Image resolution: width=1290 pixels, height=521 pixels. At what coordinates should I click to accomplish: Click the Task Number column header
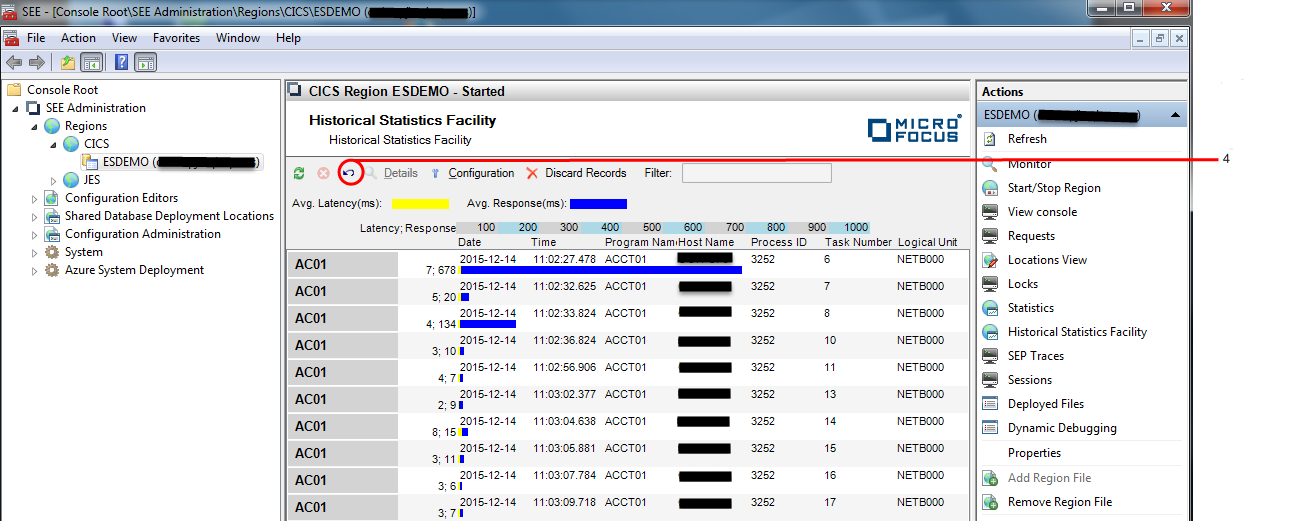click(x=858, y=242)
